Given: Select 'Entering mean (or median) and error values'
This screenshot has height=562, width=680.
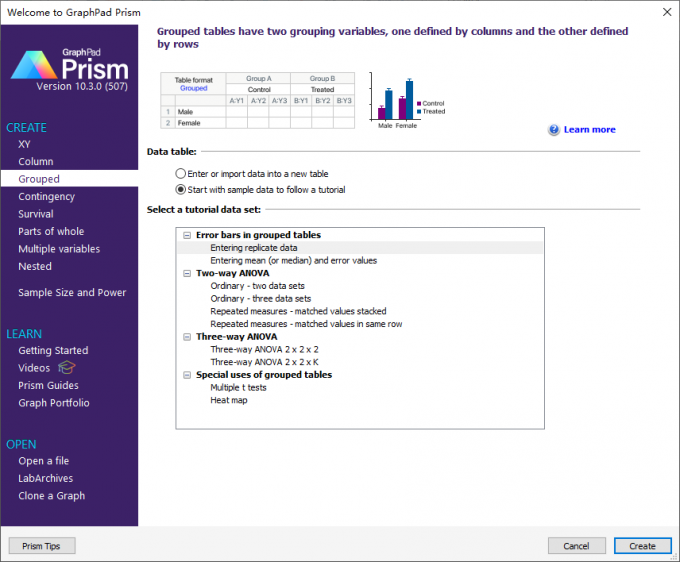Looking at the screenshot, I should (294, 261).
